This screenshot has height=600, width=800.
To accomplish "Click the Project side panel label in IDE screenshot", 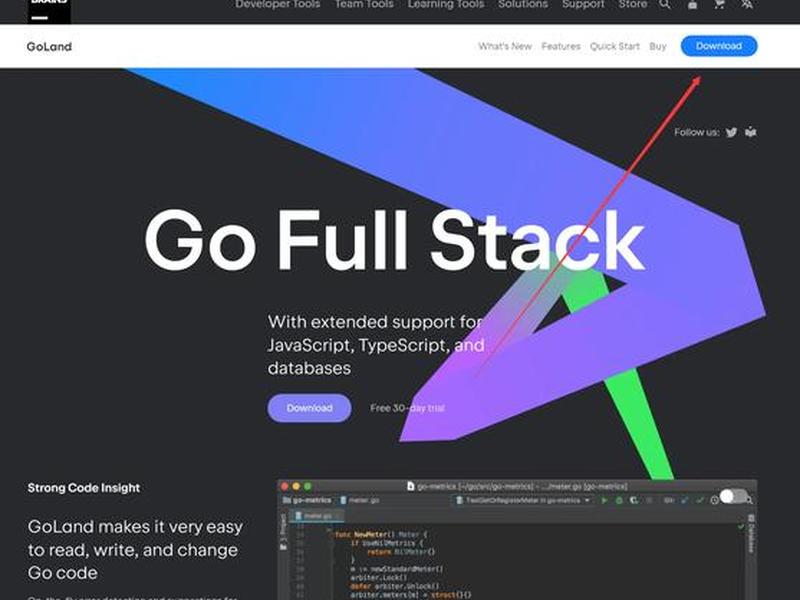I will tap(283, 532).
